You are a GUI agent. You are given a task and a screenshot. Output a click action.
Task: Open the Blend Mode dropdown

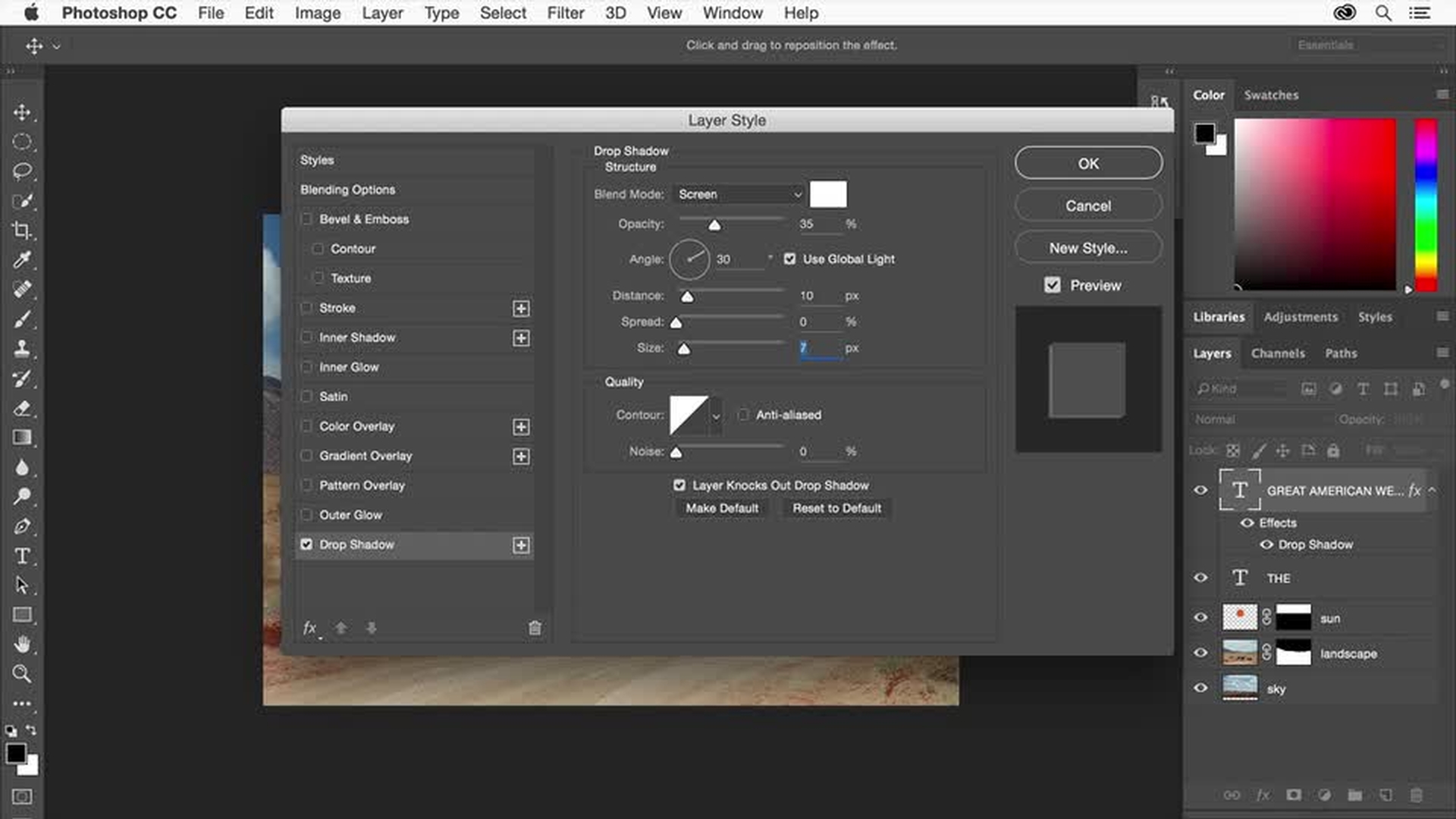[x=736, y=193]
